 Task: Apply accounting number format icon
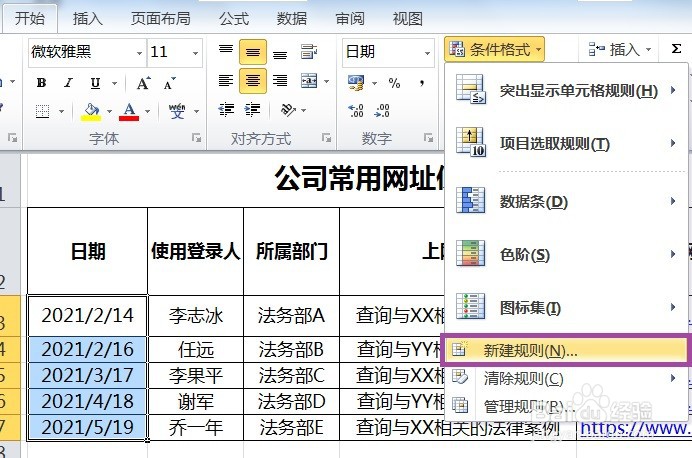(357, 82)
